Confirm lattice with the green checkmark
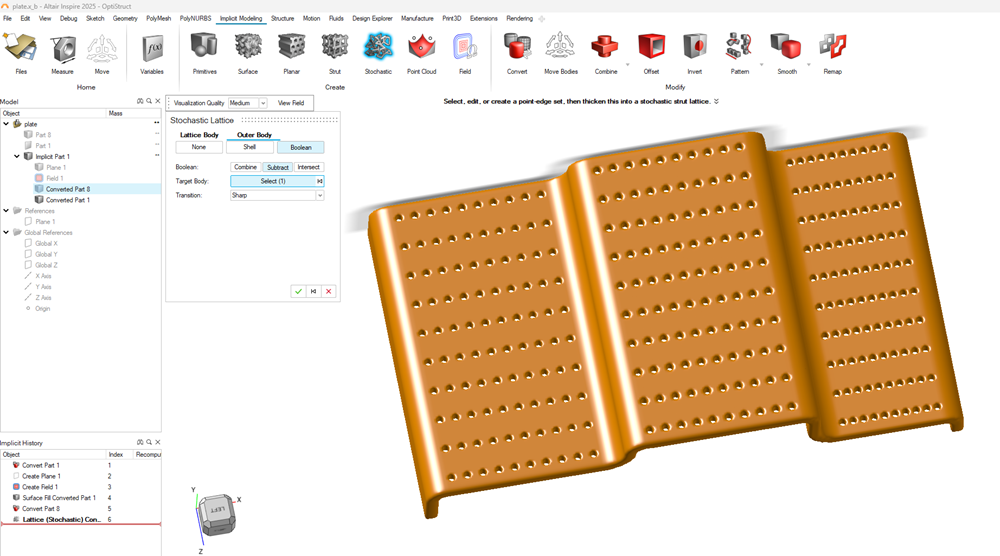 [298, 291]
